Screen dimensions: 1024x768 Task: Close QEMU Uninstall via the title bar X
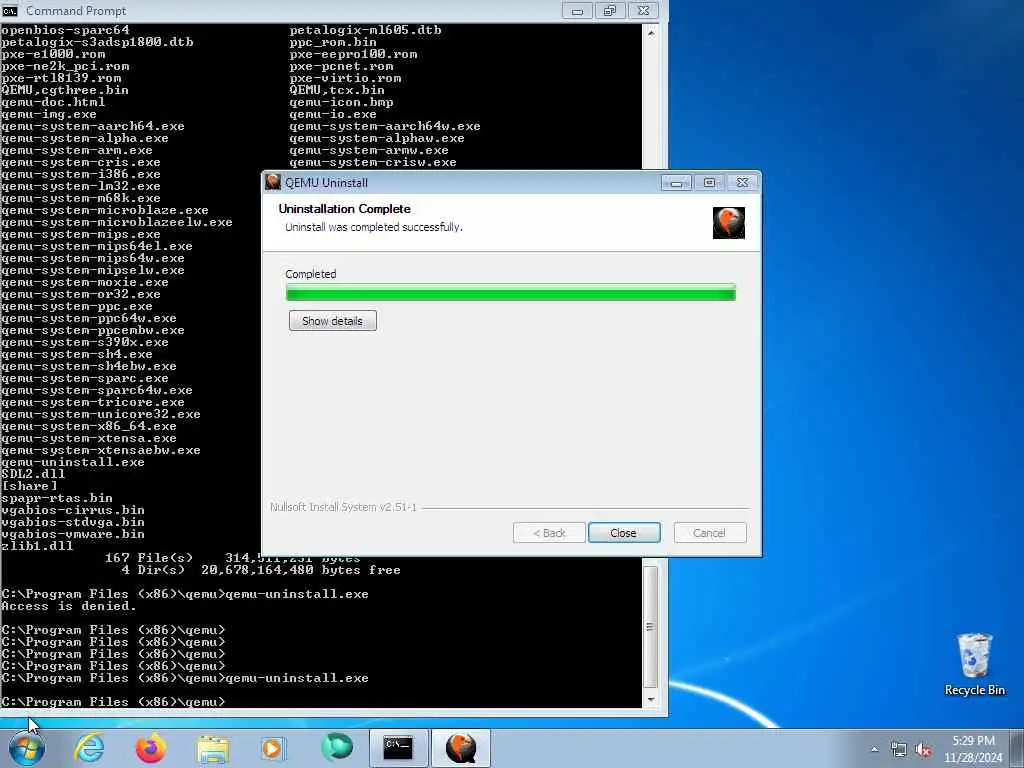click(743, 183)
